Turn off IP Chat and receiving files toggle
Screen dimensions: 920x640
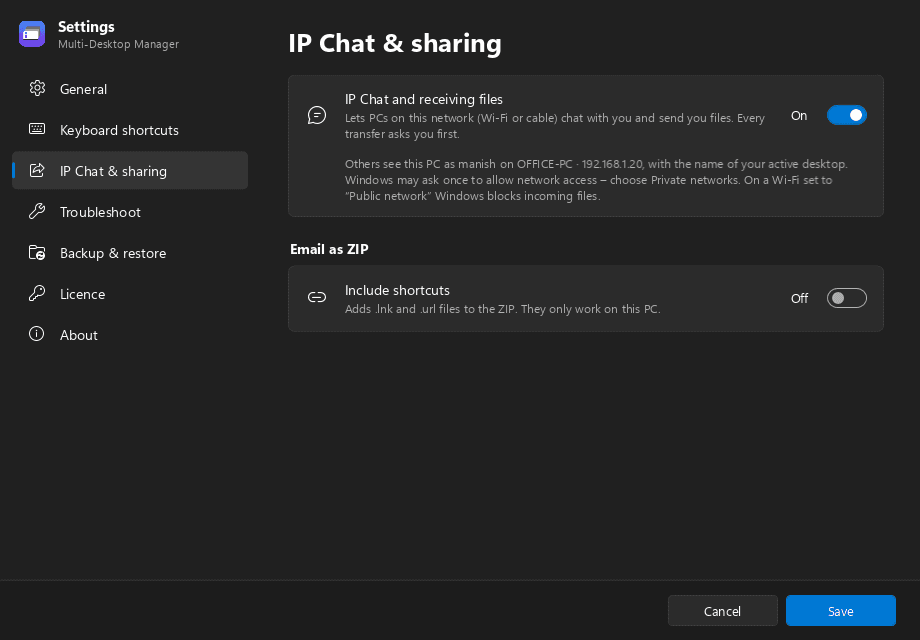846,116
